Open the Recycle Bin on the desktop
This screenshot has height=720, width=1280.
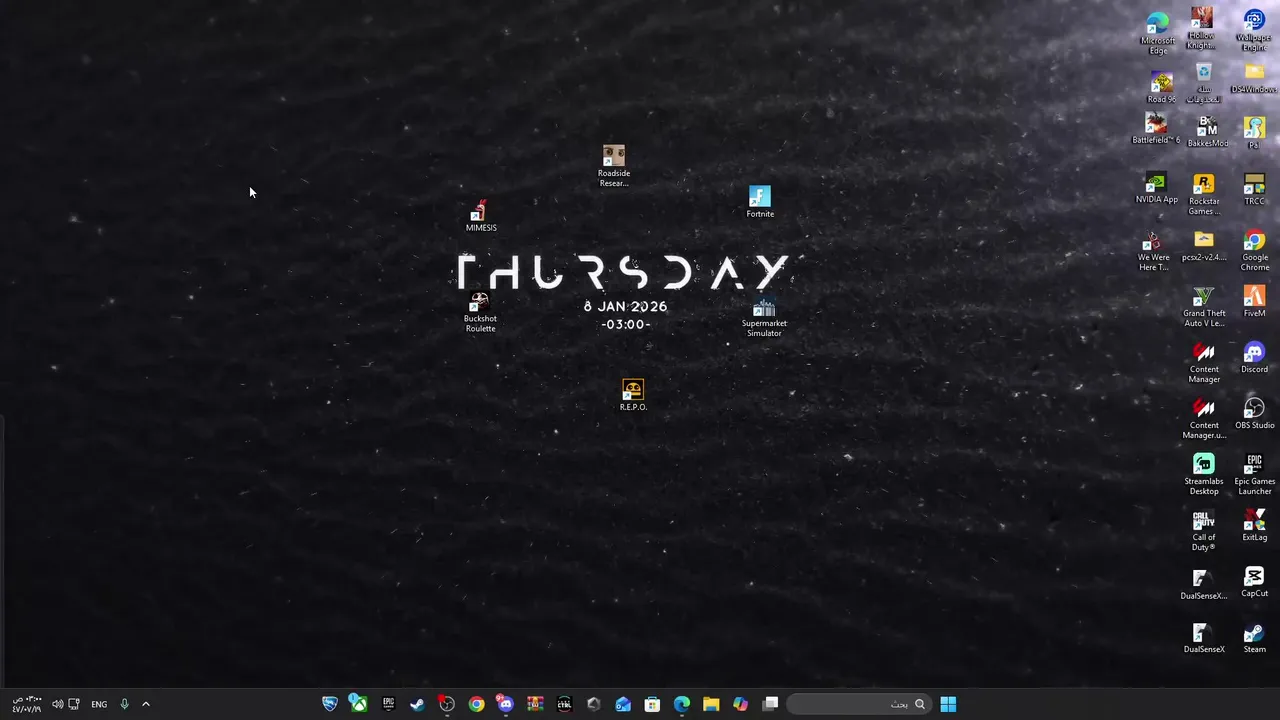click(1203, 83)
